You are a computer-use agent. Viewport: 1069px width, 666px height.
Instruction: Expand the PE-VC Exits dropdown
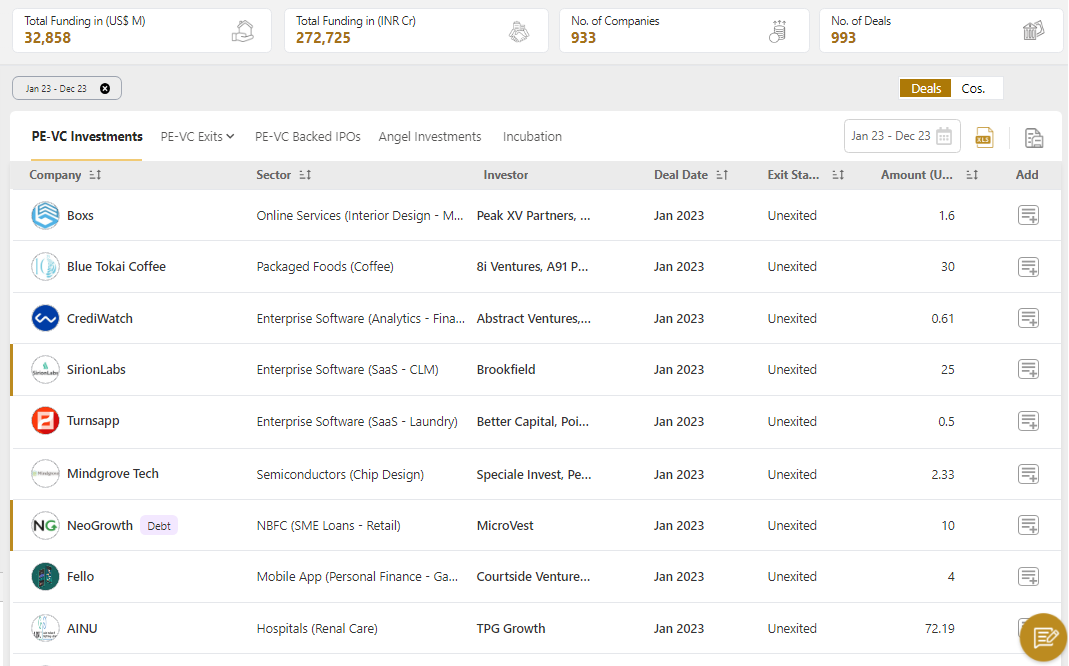click(197, 136)
